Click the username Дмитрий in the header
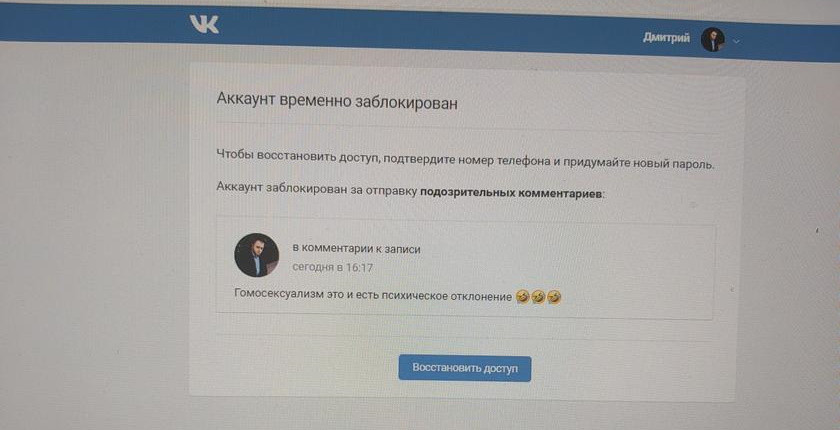840x430 pixels. point(666,38)
